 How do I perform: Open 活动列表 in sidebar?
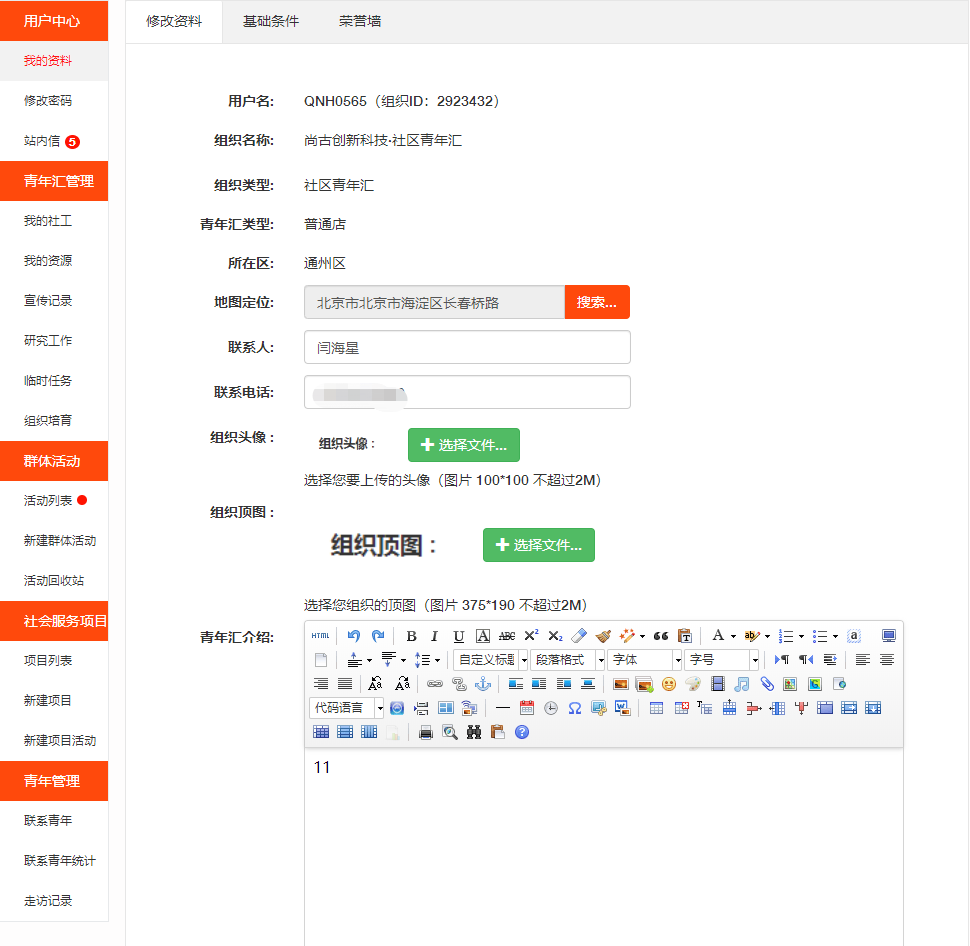[48, 500]
